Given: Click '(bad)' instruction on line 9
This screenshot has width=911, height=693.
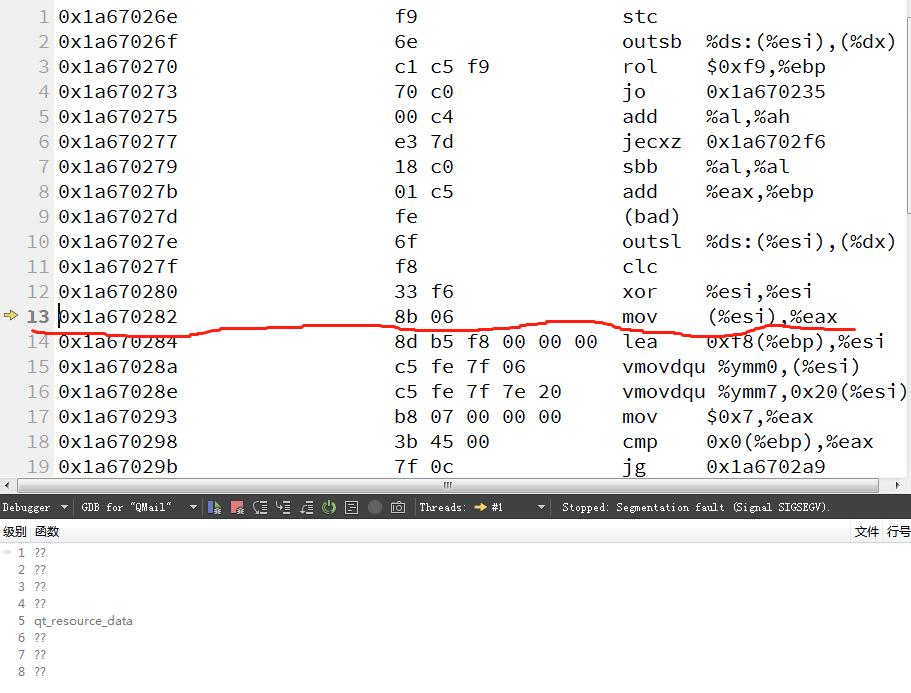Looking at the screenshot, I should pos(651,217).
